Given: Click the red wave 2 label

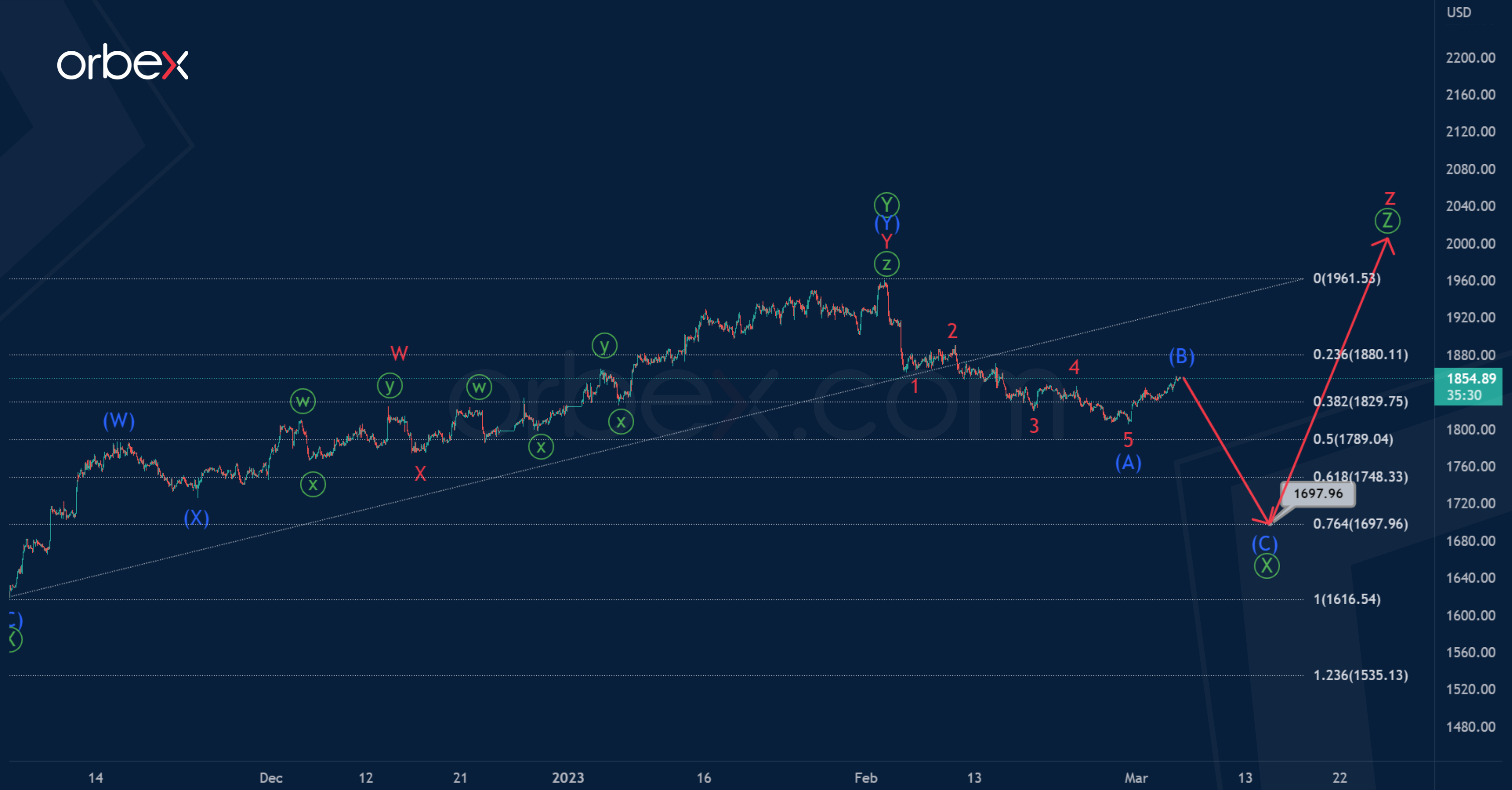Looking at the screenshot, I should [x=952, y=331].
